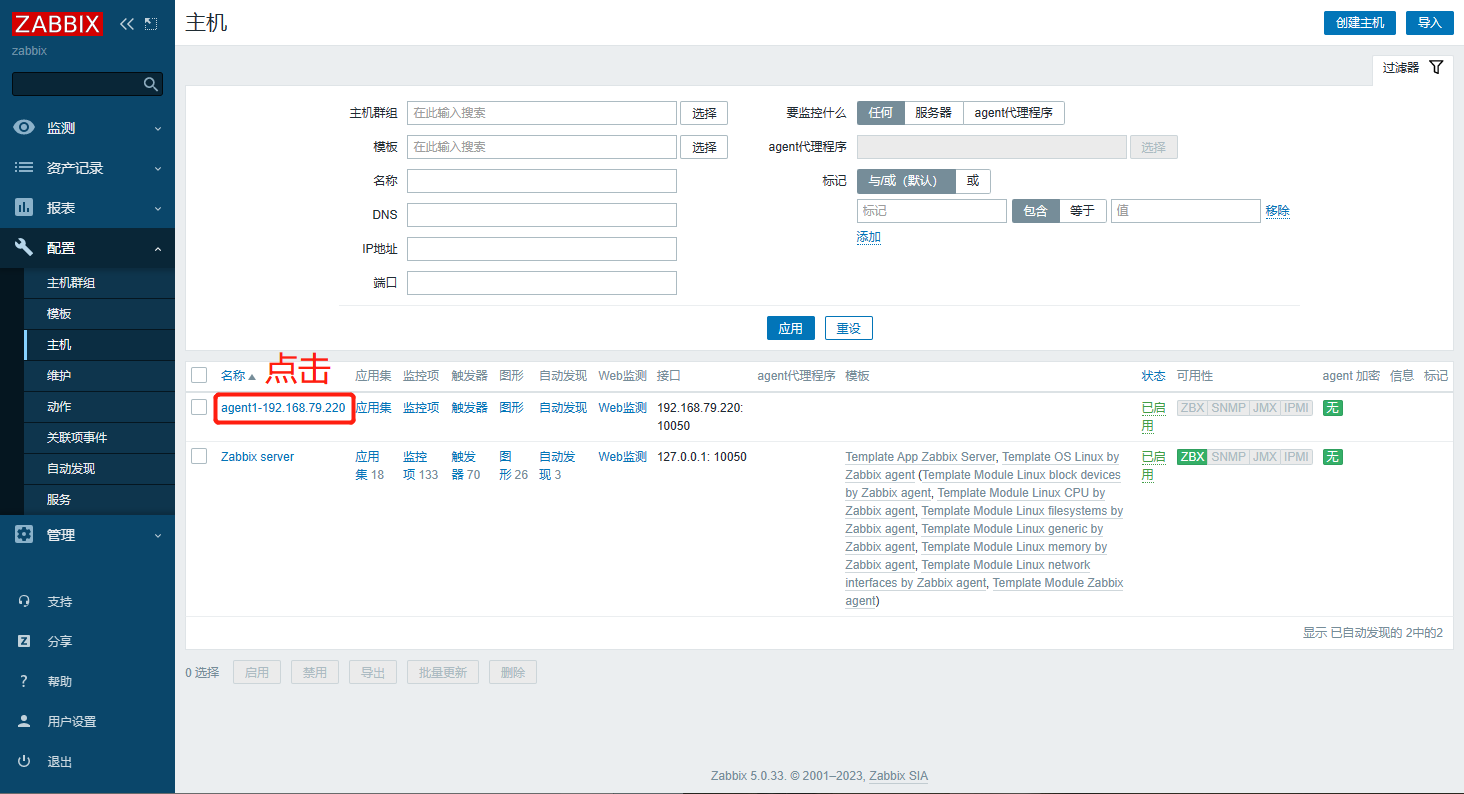Open host agent1-192.168.79.220 link
The height and width of the screenshot is (794, 1464).
point(283,408)
